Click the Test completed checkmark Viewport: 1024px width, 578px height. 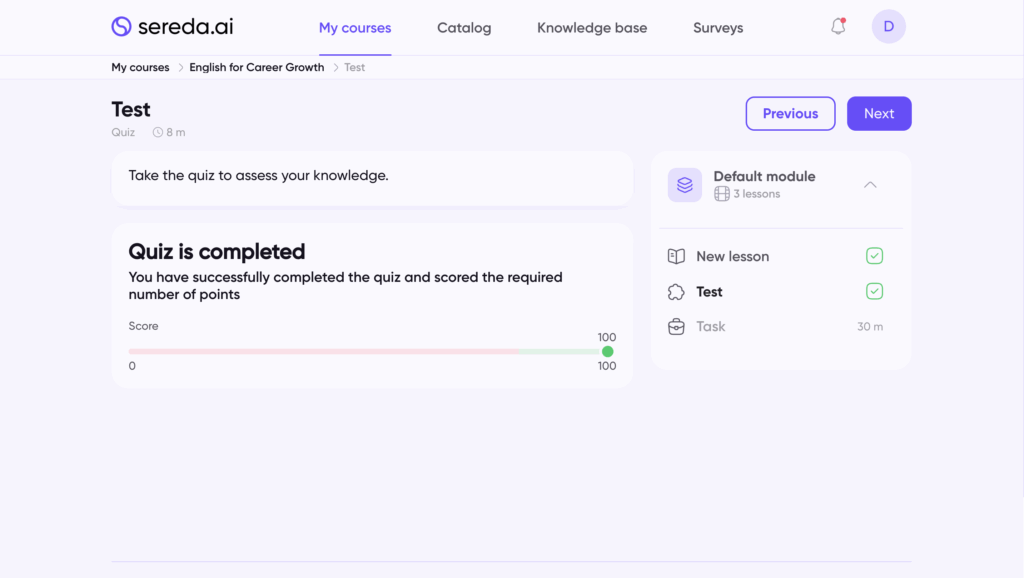click(x=874, y=292)
